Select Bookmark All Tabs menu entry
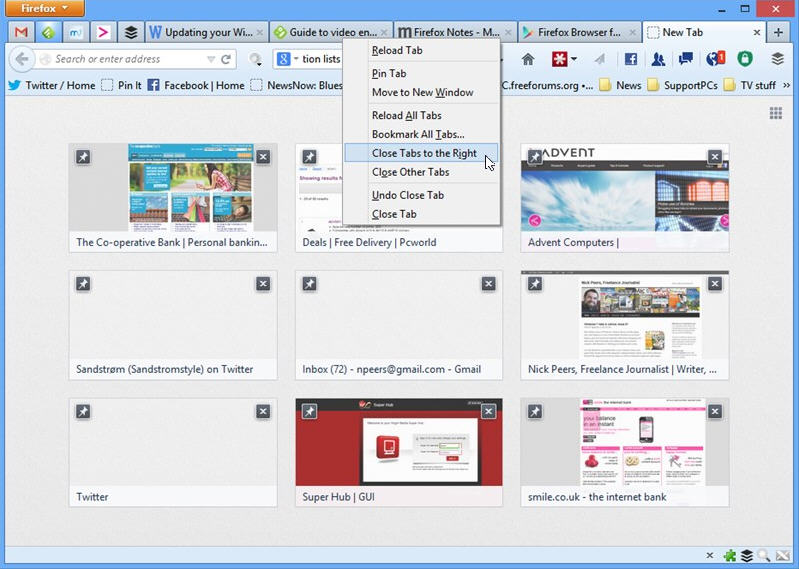Viewport: 799px width, 569px height. pos(422,134)
